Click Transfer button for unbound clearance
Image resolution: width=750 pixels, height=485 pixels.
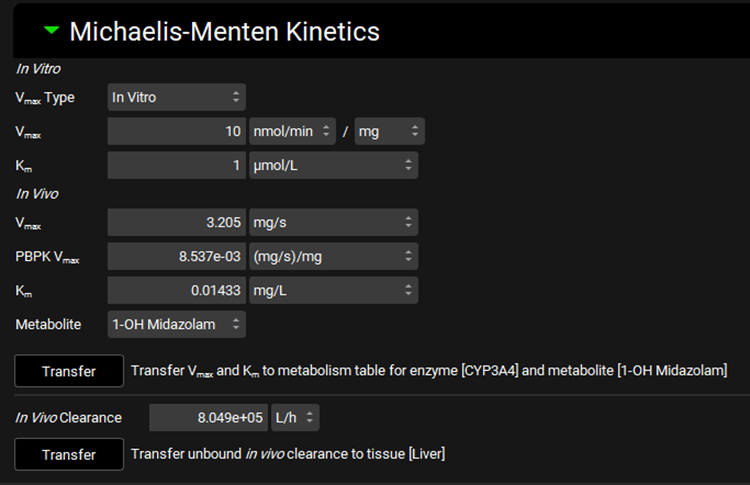pyautogui.click(x=69, y=454)
